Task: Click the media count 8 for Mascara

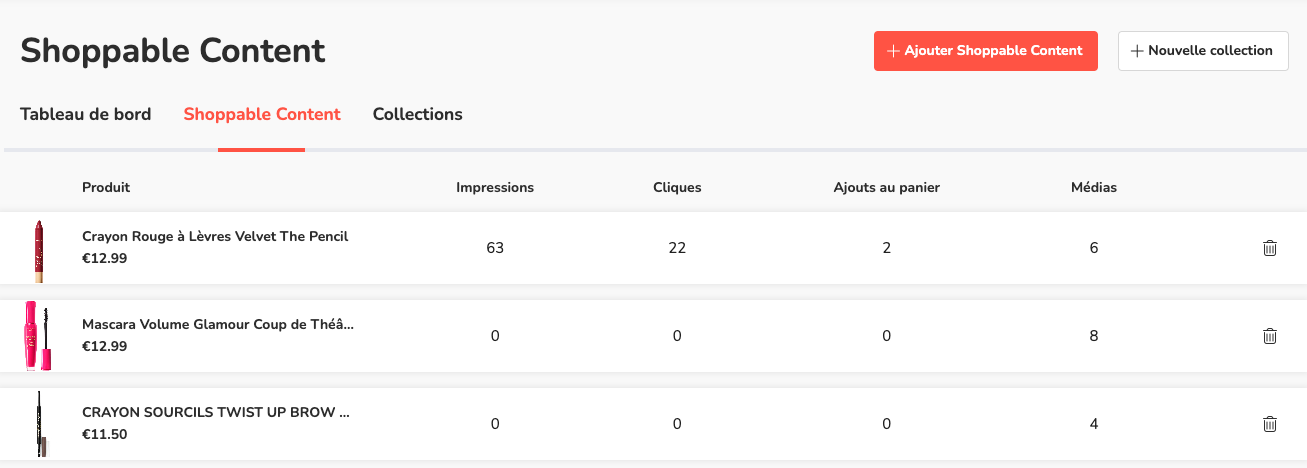Action: click(x=1094, y=336)
